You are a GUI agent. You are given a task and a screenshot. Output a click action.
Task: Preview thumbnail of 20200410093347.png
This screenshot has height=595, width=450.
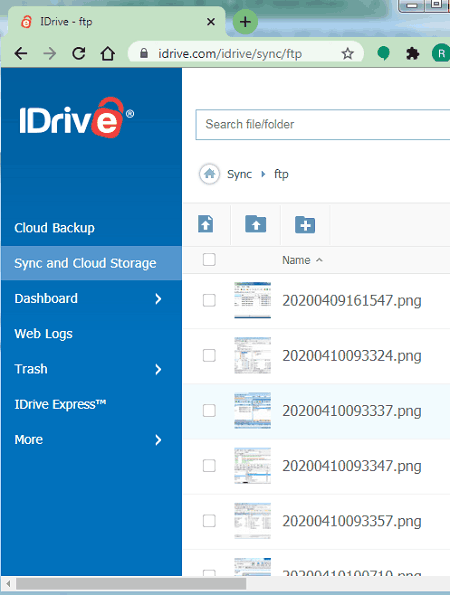252,466
